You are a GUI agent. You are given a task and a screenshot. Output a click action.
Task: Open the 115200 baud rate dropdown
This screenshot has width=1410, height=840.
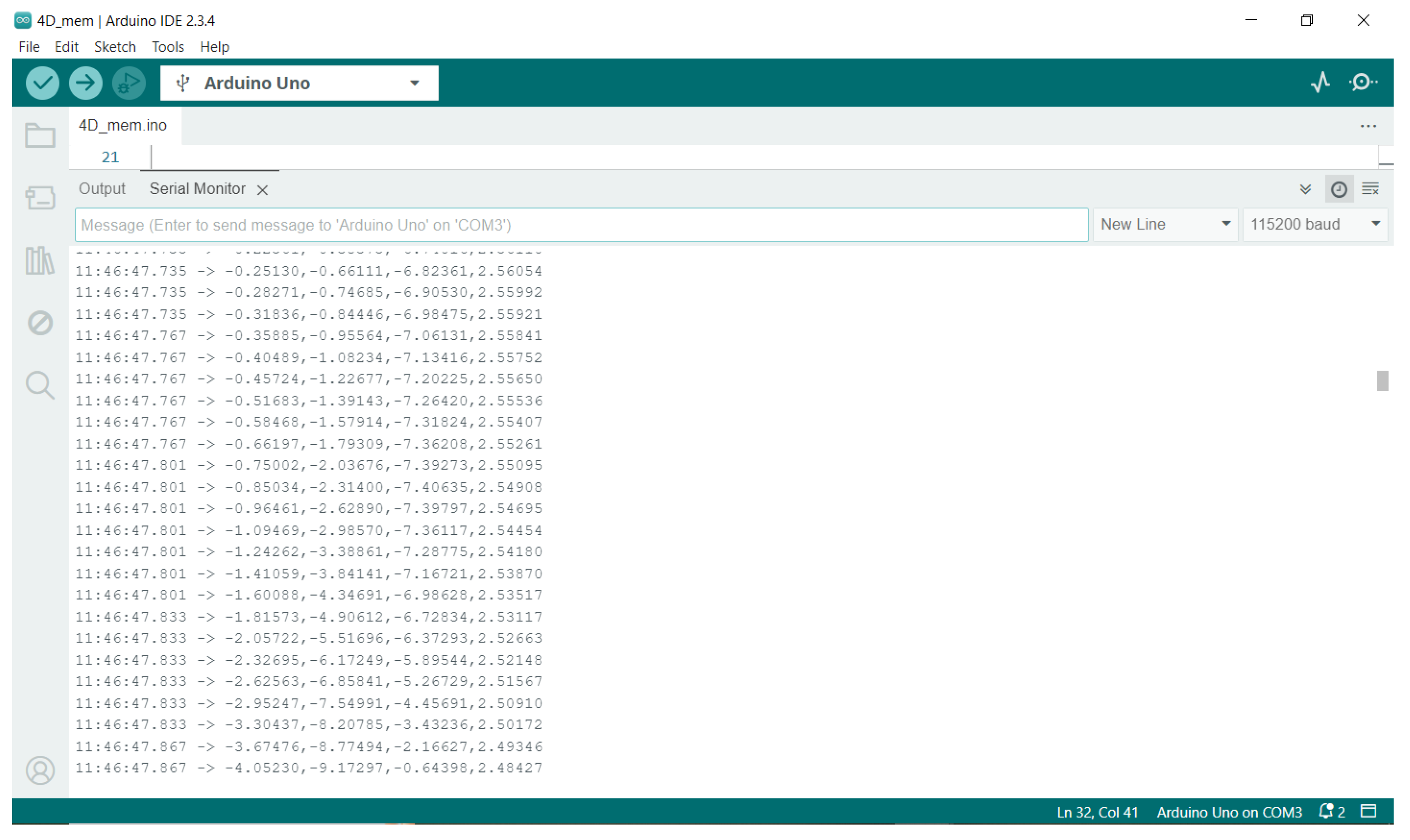point(1316,224)
